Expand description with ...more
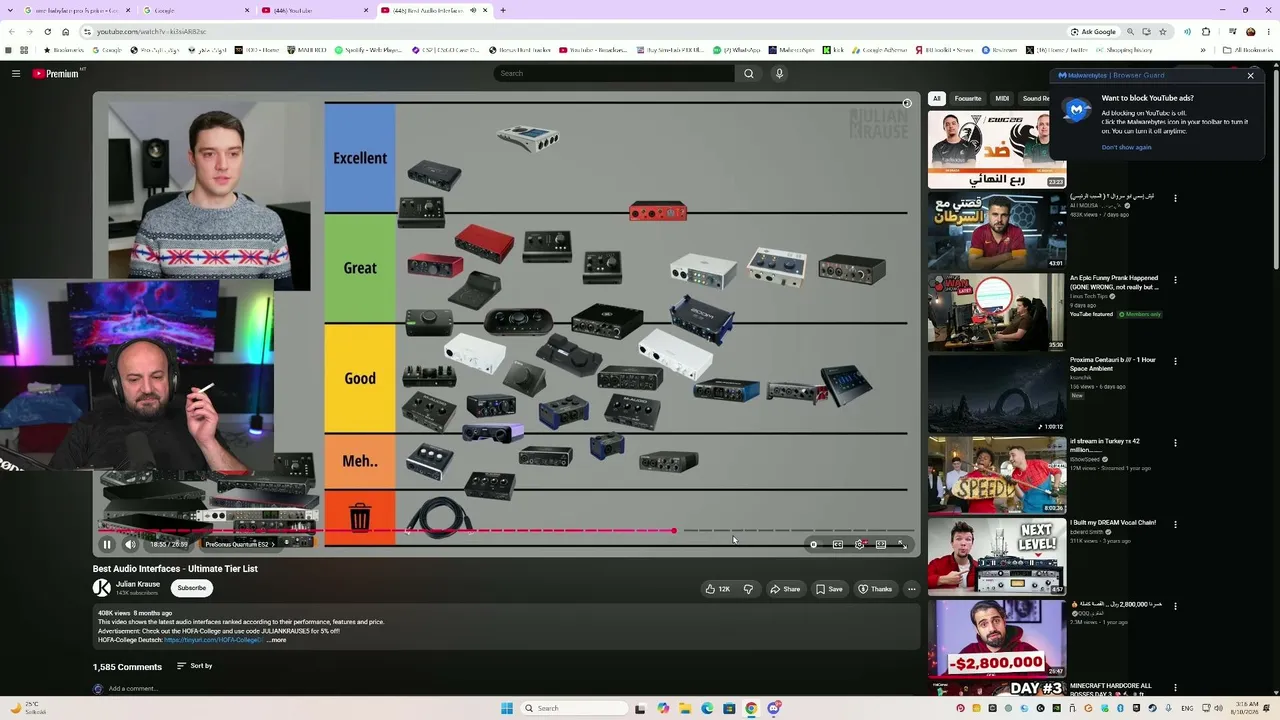This screenshot has width=1280, height=720. pos(277,640)
